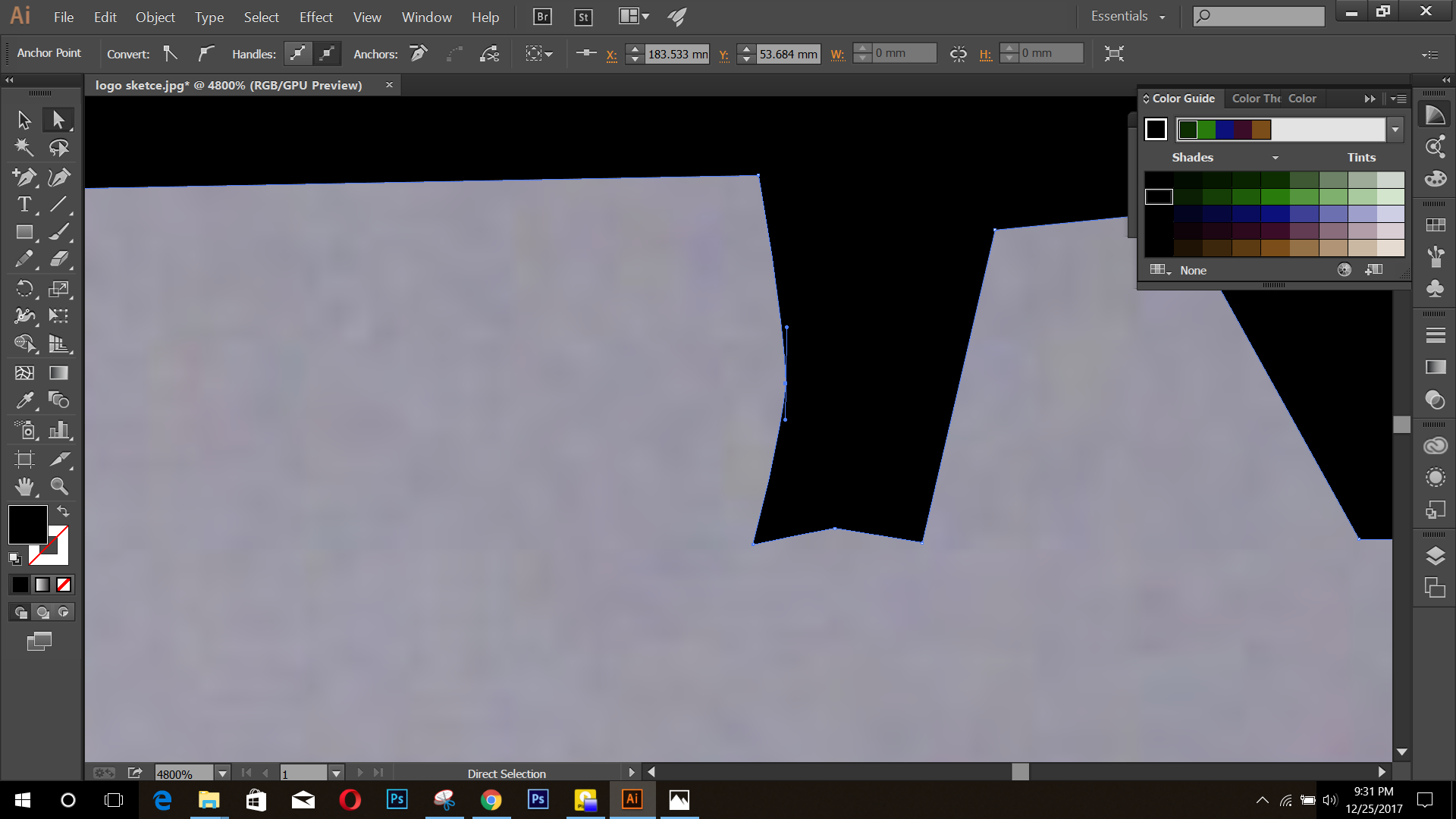Set base color swatch in Color Guide
Viewport: 1456px width, 819px height.
1156,130
